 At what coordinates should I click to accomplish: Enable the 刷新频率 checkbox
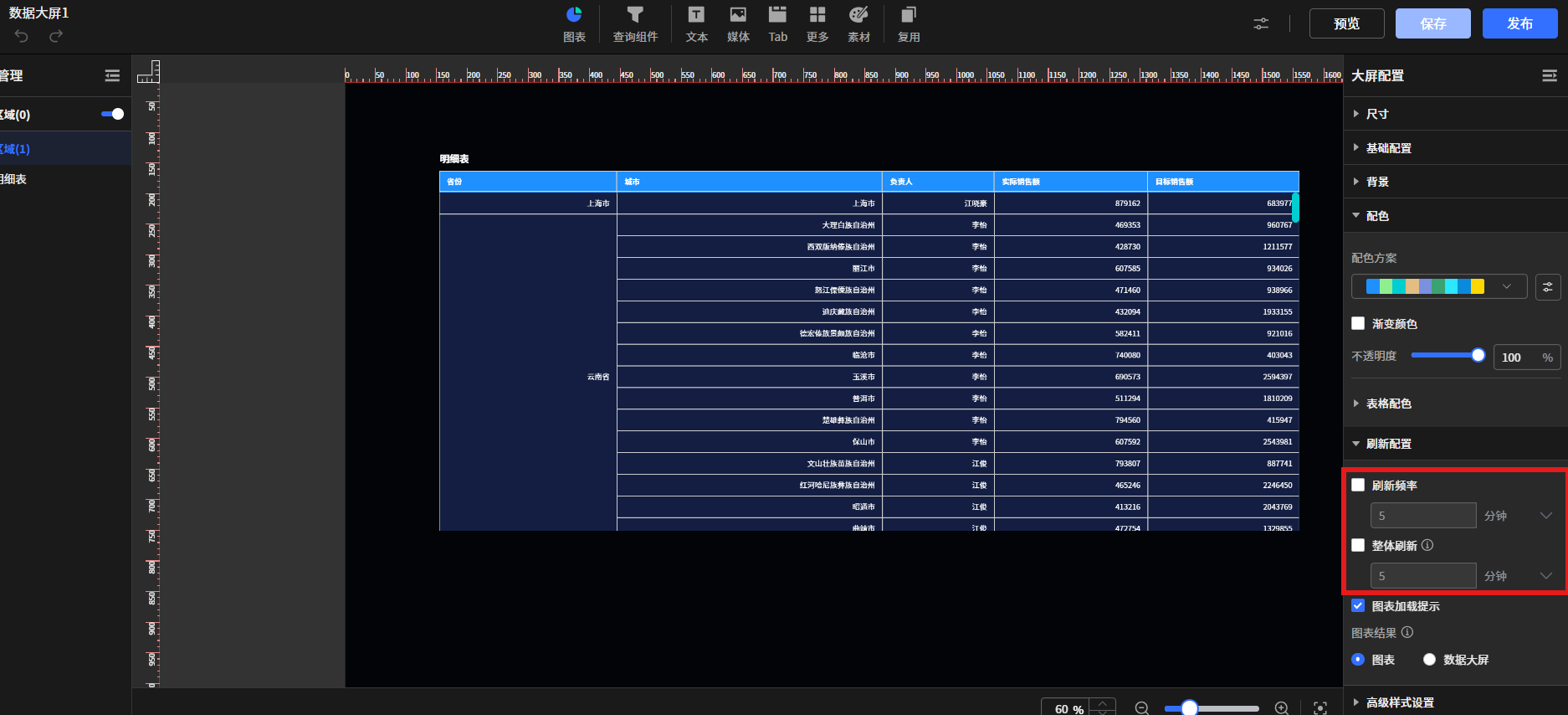click(x=1358, y=485)
